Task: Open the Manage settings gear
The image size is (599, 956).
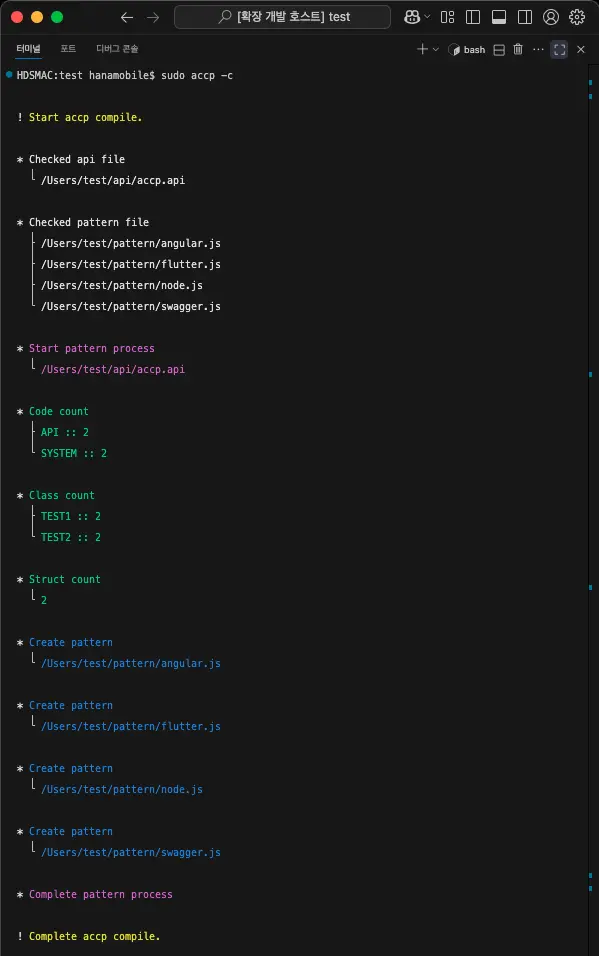Action: 576,17
